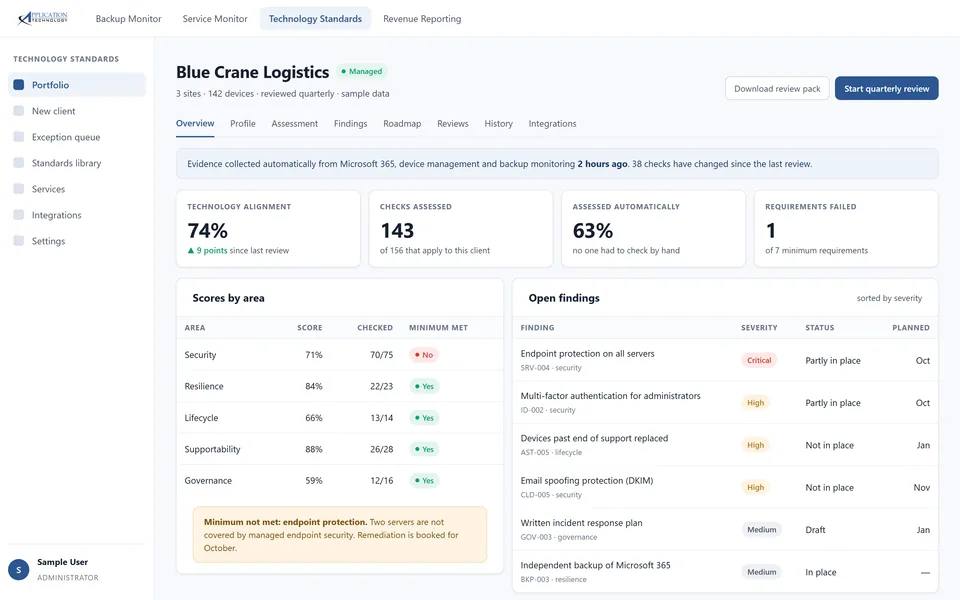Select the Governance area row
The width and height of the screenshot is (960, 600).
pos(340,481)
